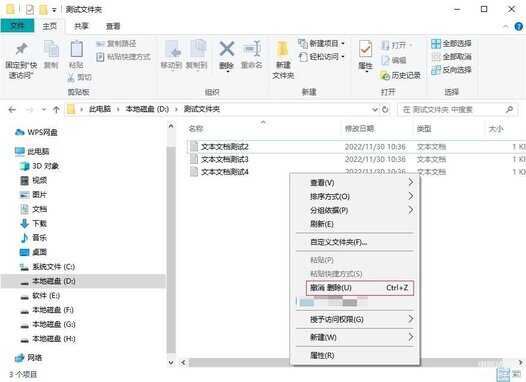The width and height of the screenshot is (526, 382).
Task: Click 本地磁盘 (D:) in address breadcrumb
Action: pos(147,109)
